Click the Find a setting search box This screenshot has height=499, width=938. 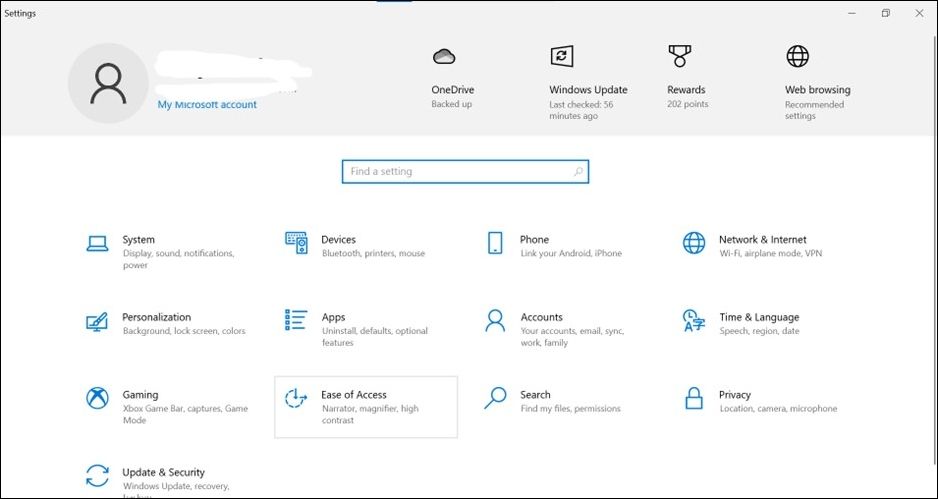464,172
